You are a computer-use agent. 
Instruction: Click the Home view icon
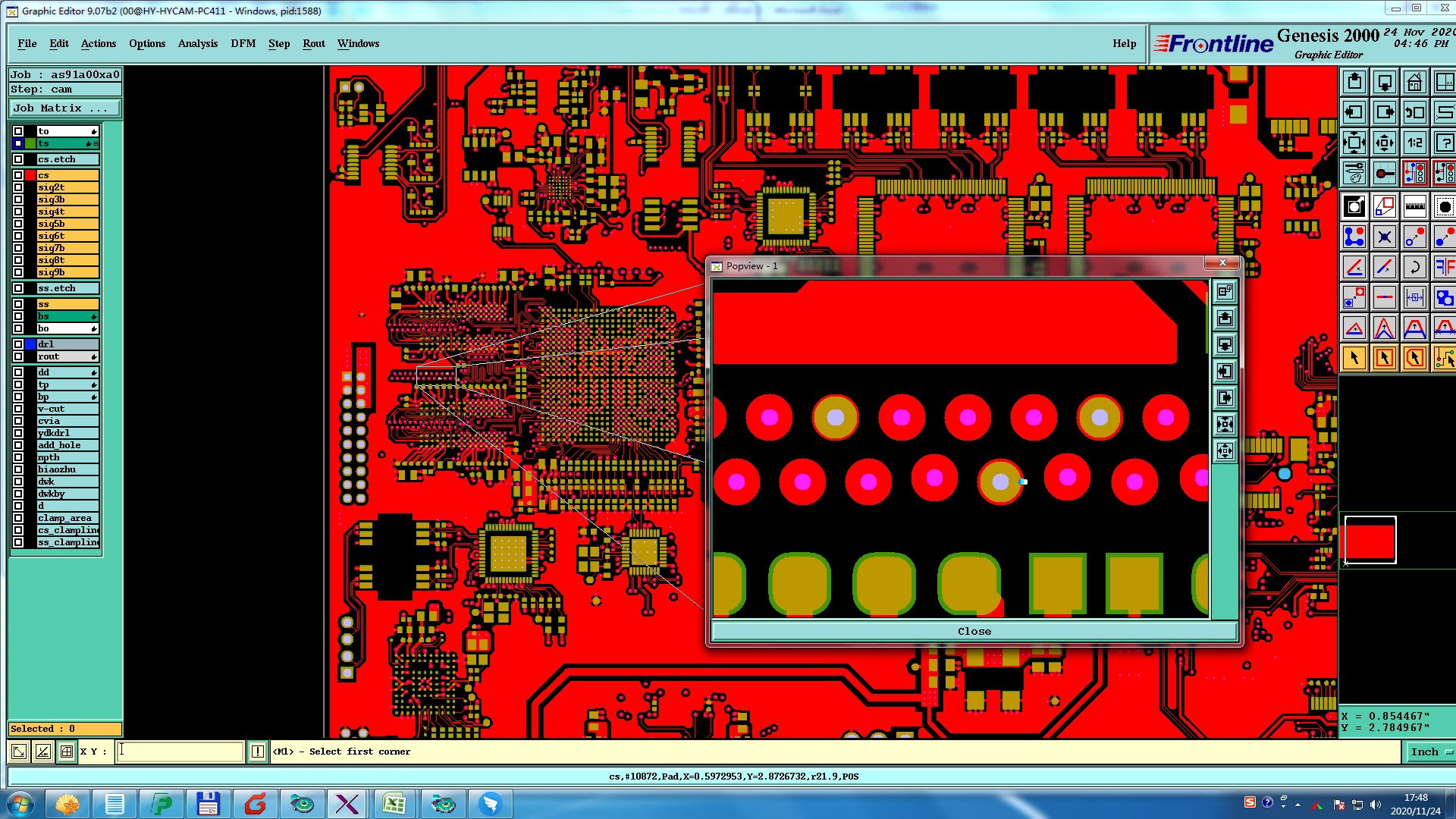coord(1414,82)
